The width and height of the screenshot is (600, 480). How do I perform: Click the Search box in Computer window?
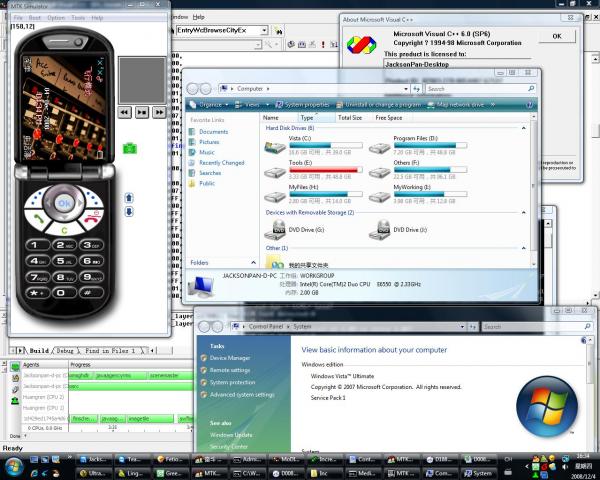[480, 89]
